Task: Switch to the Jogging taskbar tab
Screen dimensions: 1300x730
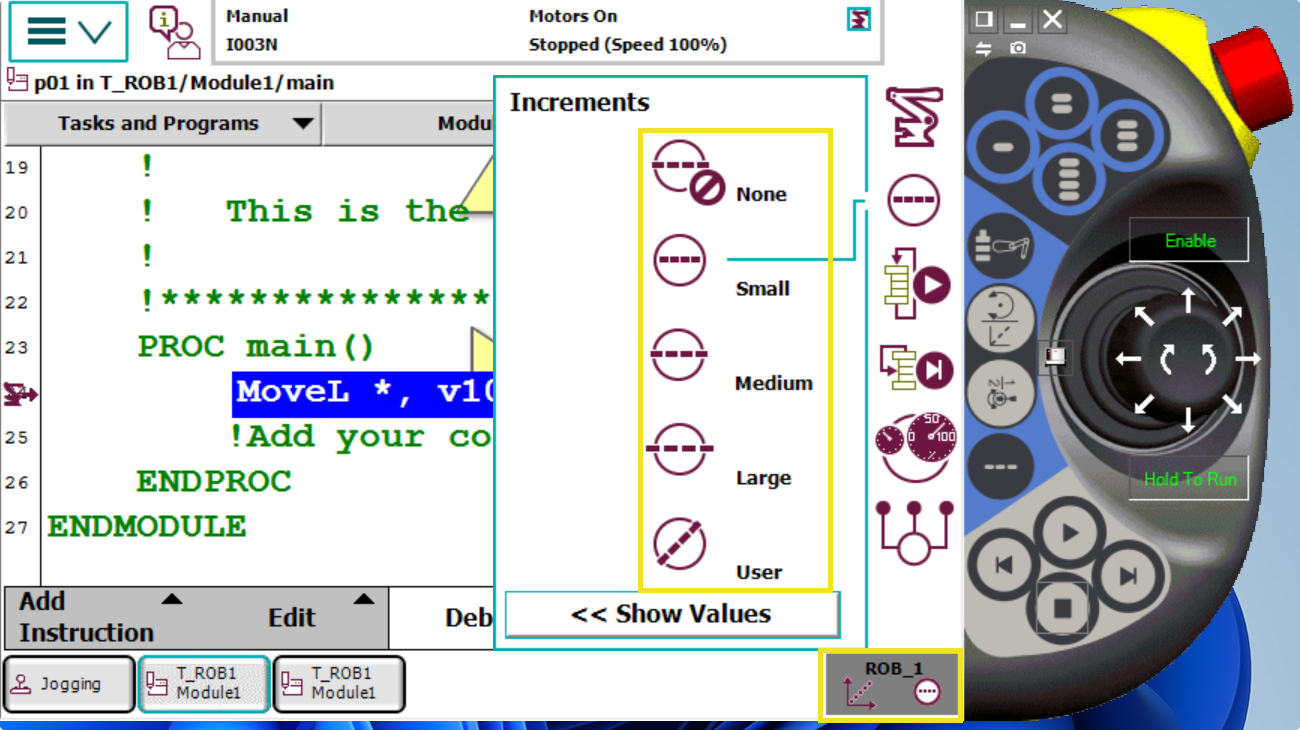Action: tap(69, 684)
